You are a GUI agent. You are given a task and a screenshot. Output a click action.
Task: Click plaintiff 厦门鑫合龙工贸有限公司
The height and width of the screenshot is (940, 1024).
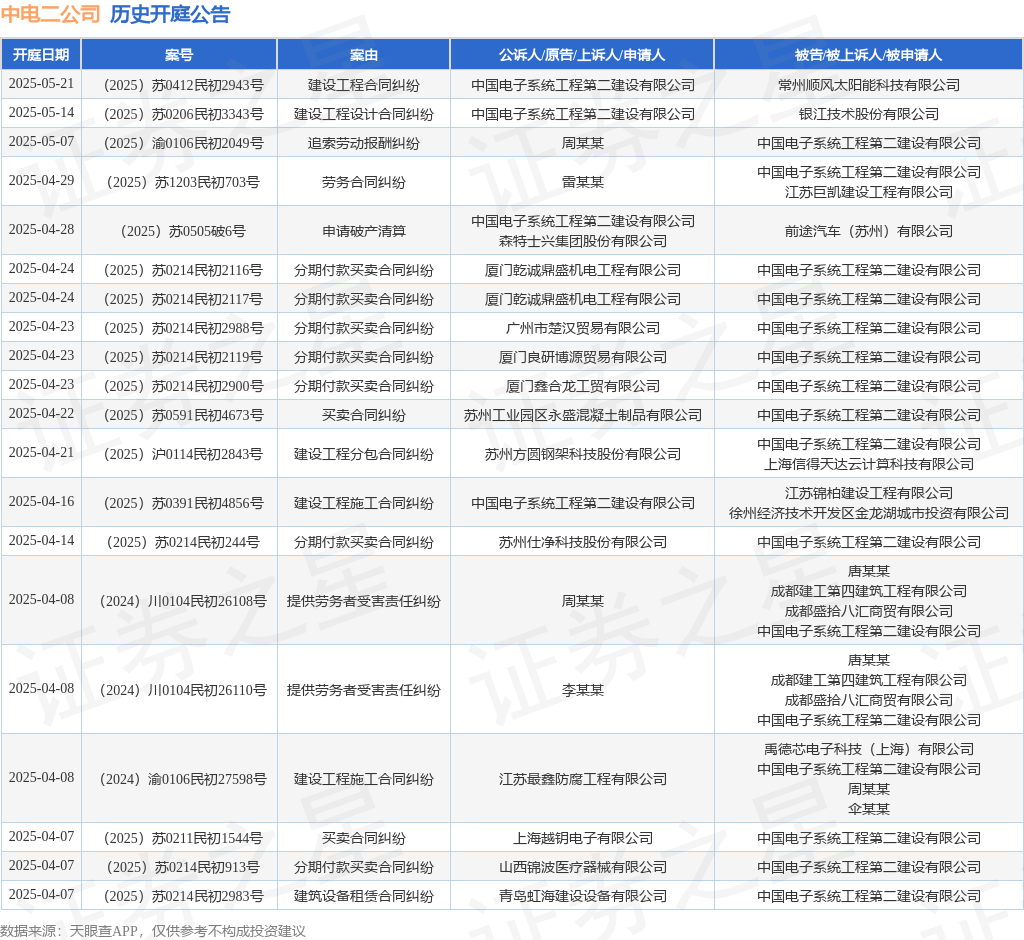583,386
